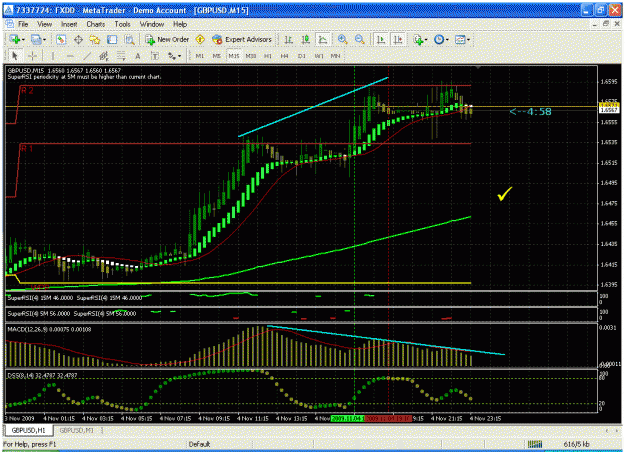Click the Default profile status text
Image resolution: width=625 pixels, height=452 pixels.
tap(199, 444)
